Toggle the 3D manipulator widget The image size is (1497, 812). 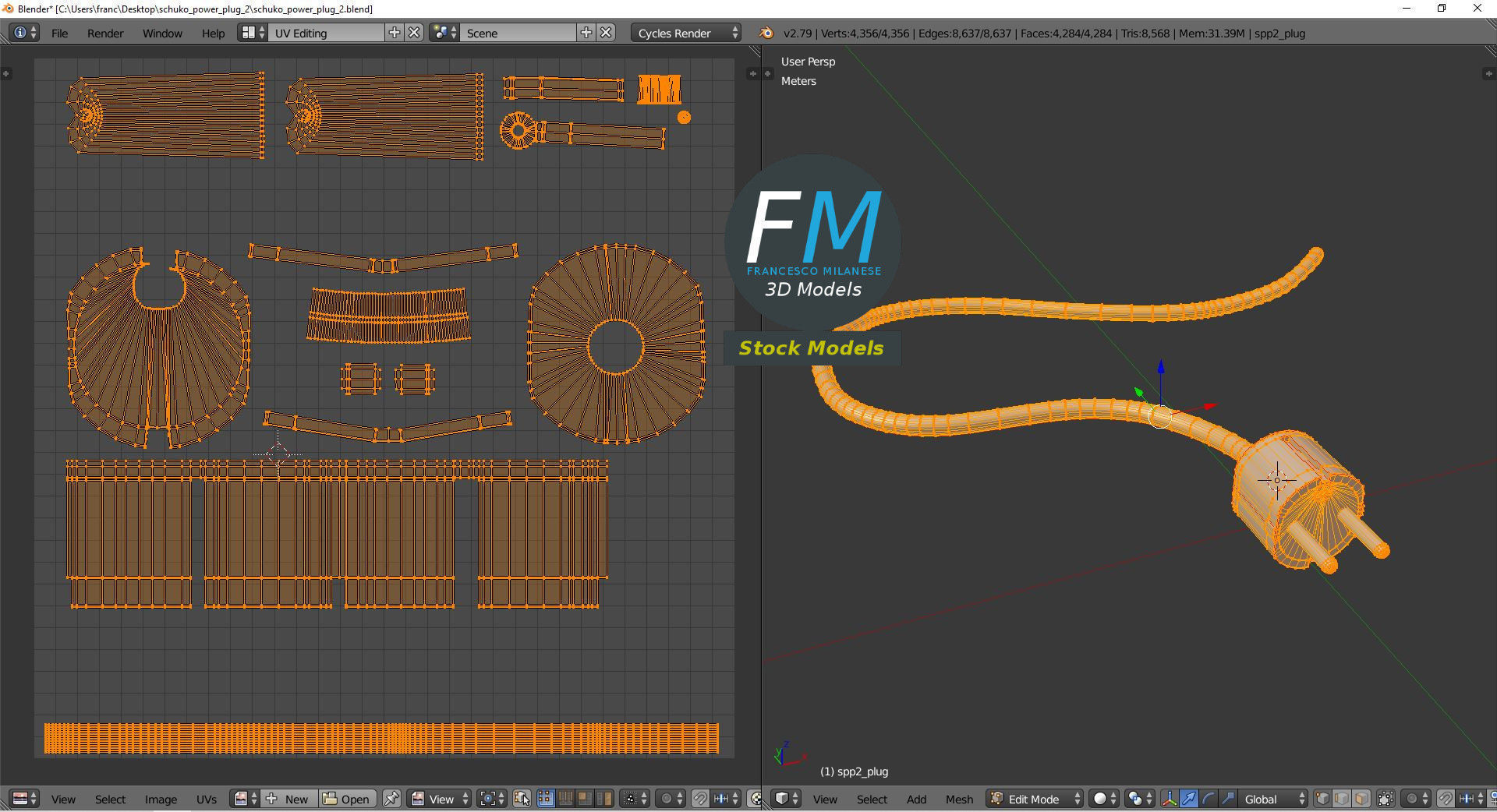click(x=1170, y=799)
